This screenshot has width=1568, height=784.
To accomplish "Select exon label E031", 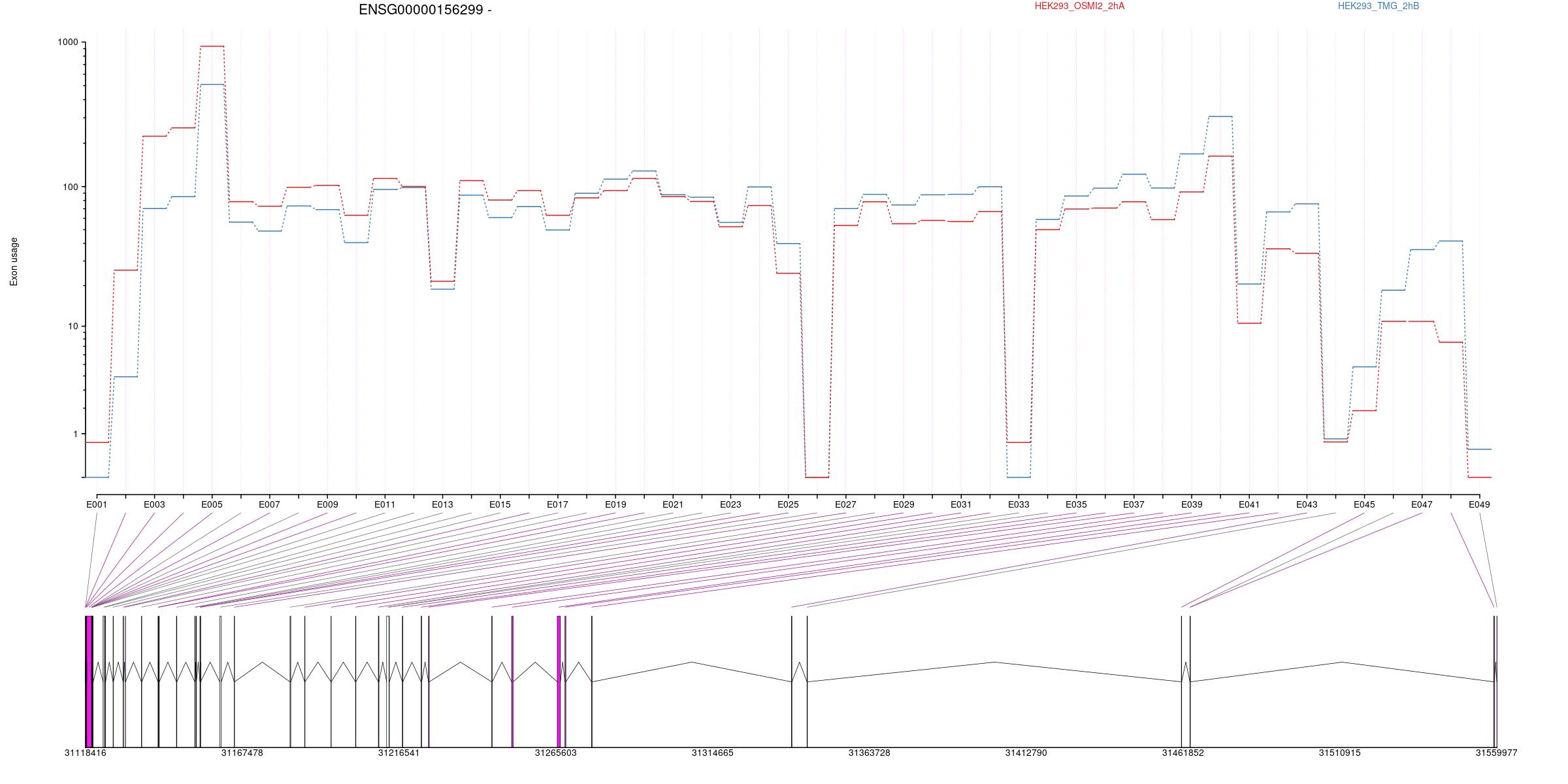I will pos(961,504).
